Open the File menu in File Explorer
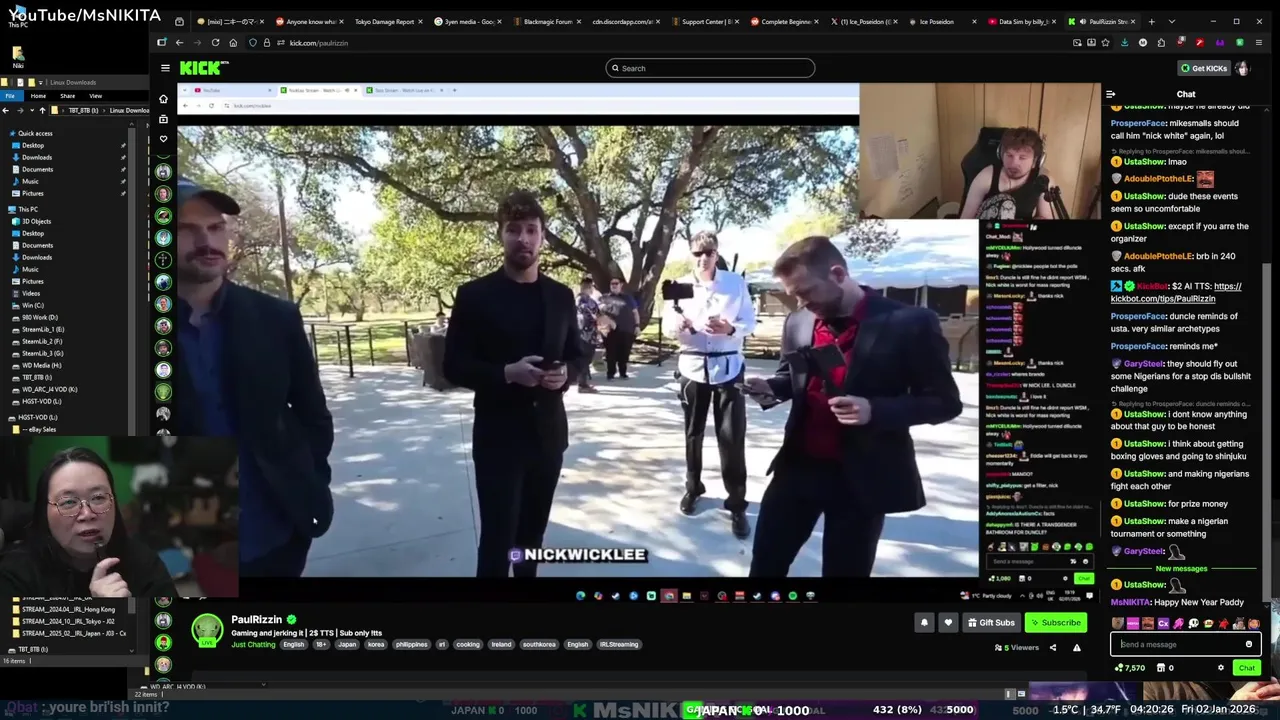Screen dimensions: 1280x720 pyautogui.click(x=10, y=96)
